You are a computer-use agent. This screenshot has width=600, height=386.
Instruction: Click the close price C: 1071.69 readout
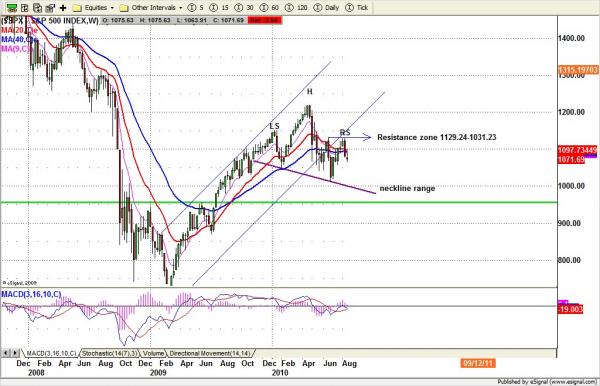click(x=228, y=20)
